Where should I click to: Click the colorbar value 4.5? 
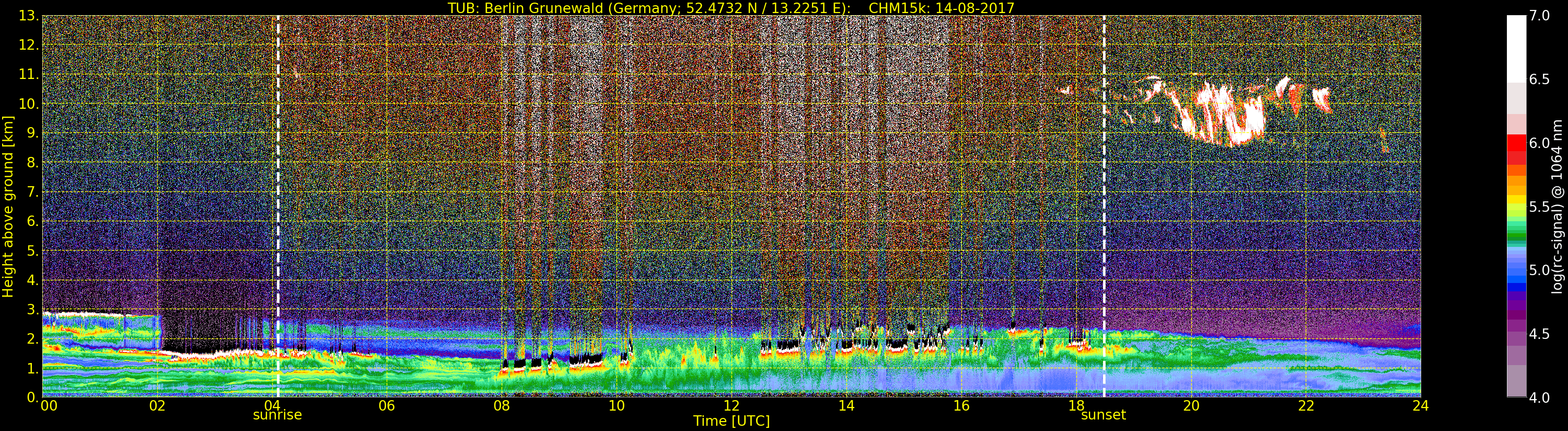pyautogui.click(x=1539, y=335)
